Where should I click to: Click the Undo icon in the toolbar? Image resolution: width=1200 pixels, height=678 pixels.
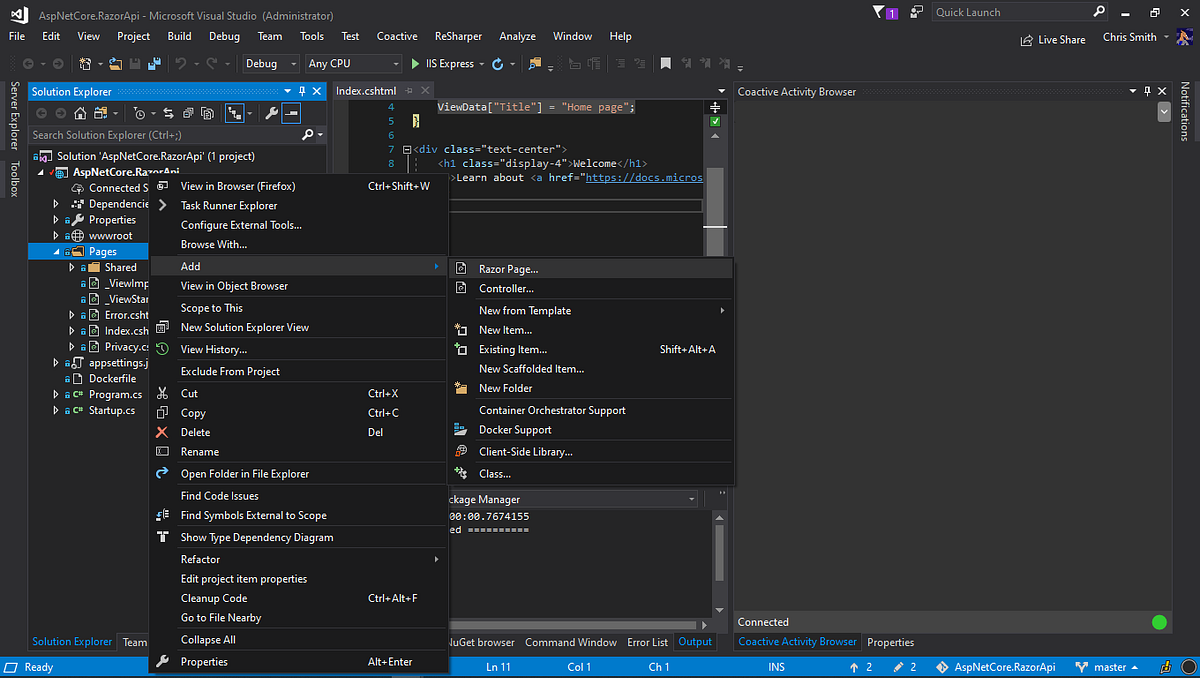(181, 63)
